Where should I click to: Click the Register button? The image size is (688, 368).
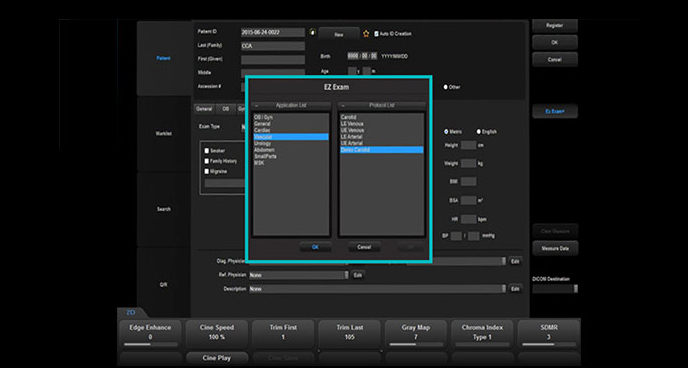555,25
